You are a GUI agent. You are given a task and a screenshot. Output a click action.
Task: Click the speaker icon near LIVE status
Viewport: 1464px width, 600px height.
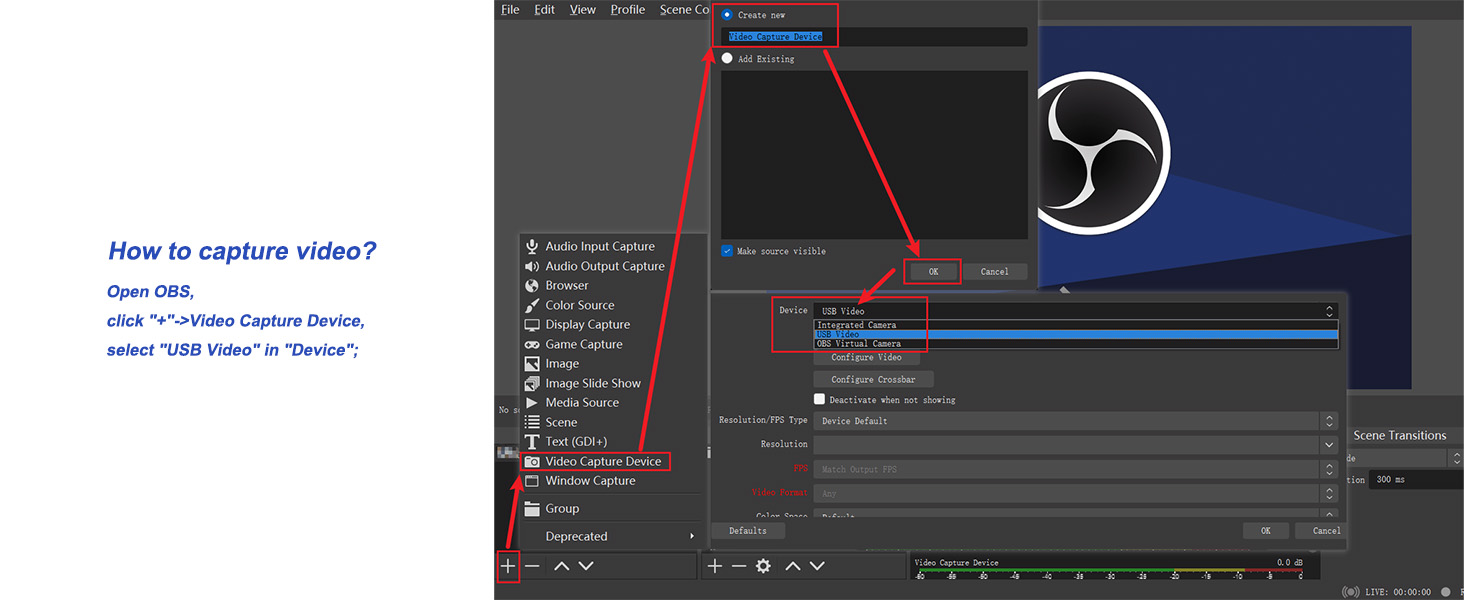pos(1351,591)
